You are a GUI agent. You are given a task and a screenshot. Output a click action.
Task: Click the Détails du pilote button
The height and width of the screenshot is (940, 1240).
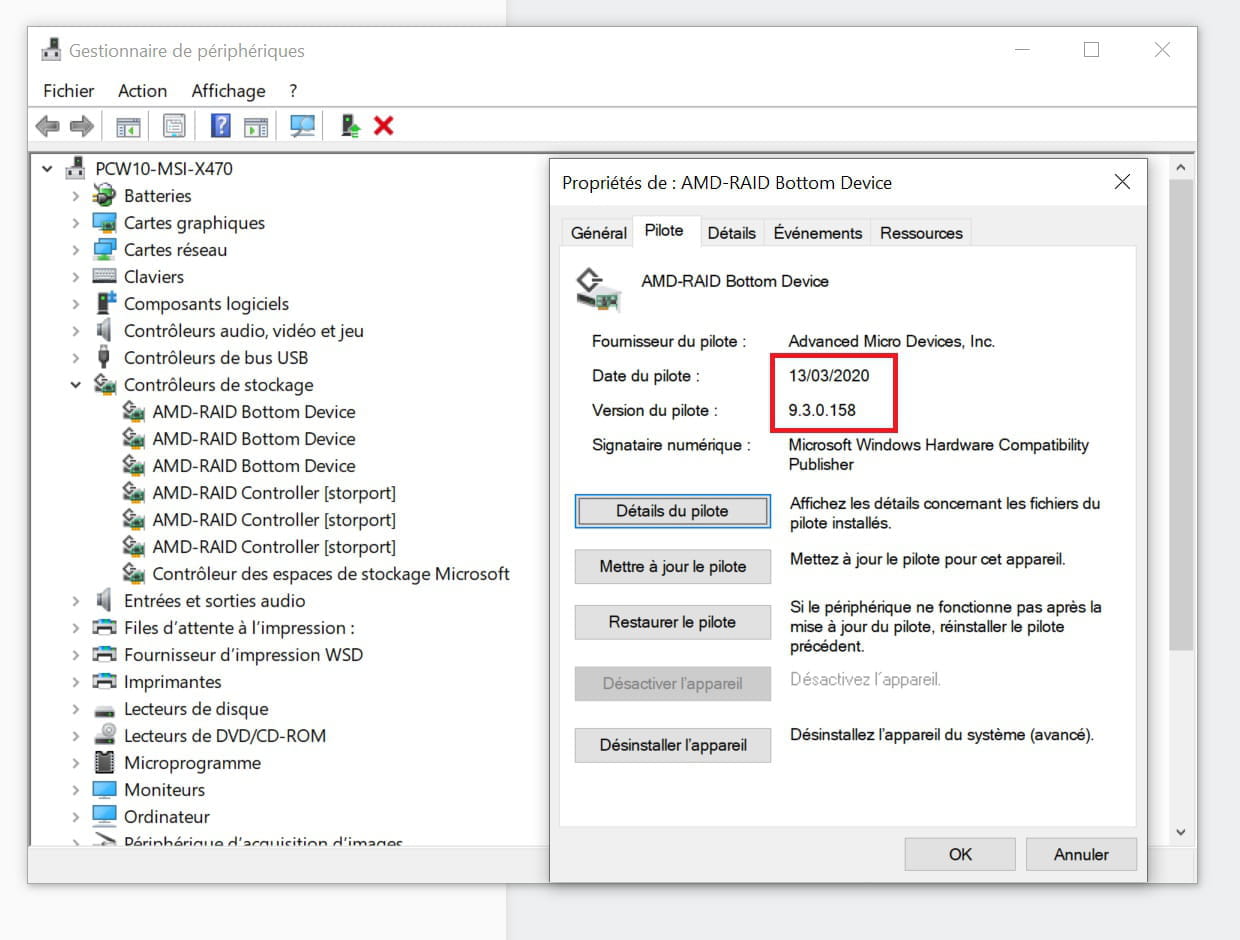(673, 511)
